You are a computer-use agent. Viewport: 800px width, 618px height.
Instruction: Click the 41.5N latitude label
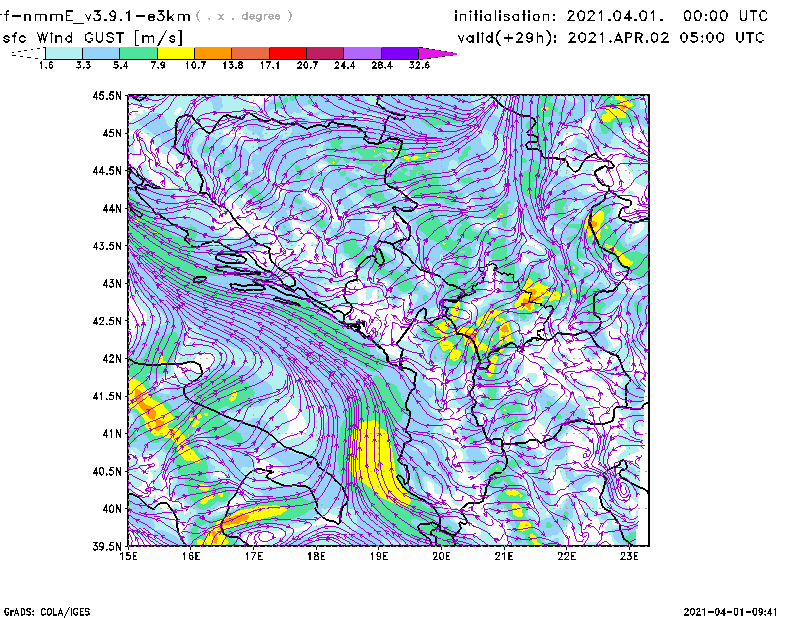coord(107,396)
